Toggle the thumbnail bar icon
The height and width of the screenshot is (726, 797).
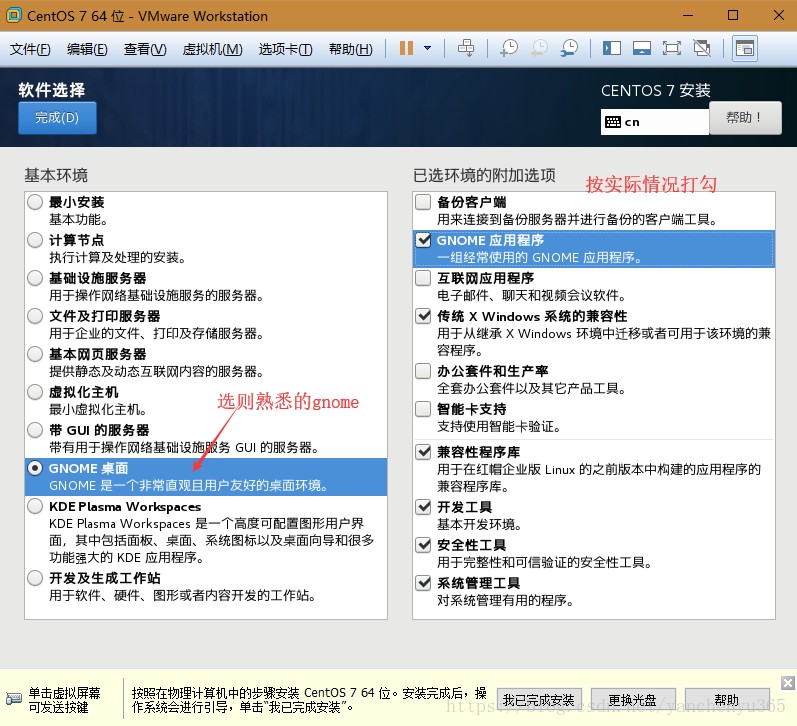(641, 48)
